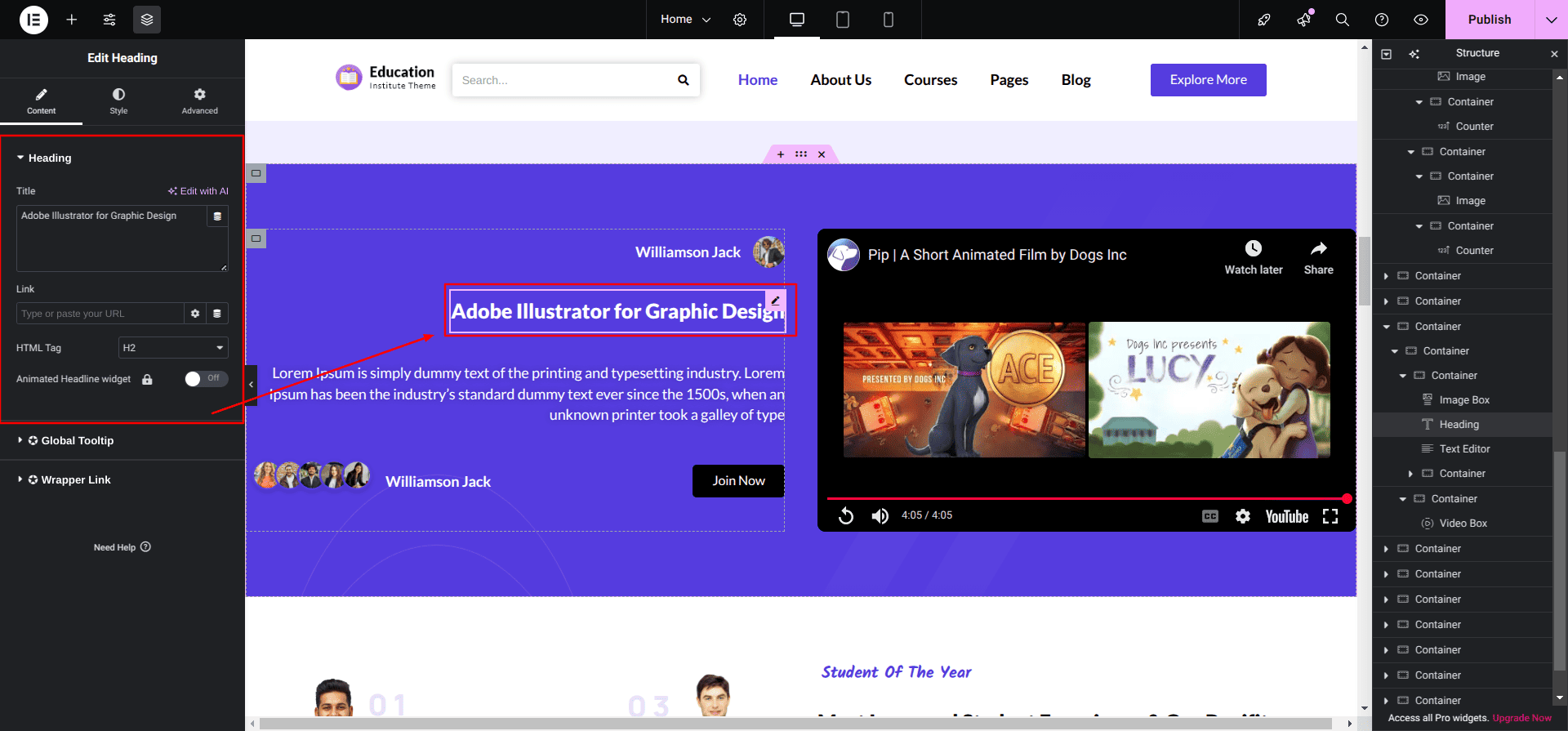Open Publish options arrow
1568x731 pixels.
tap(1551, 20)
